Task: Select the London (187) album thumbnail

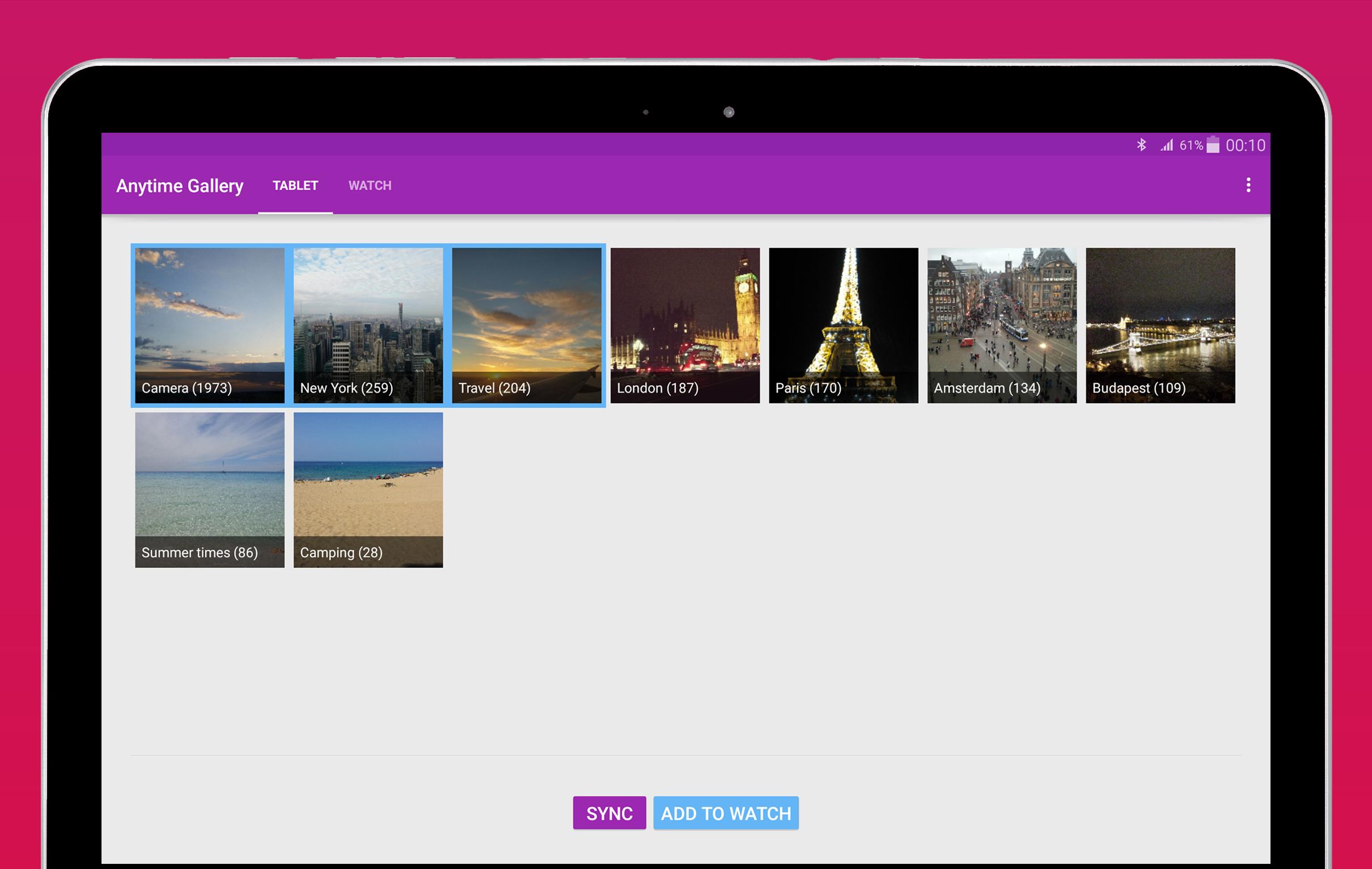Action: pos(685,326)
